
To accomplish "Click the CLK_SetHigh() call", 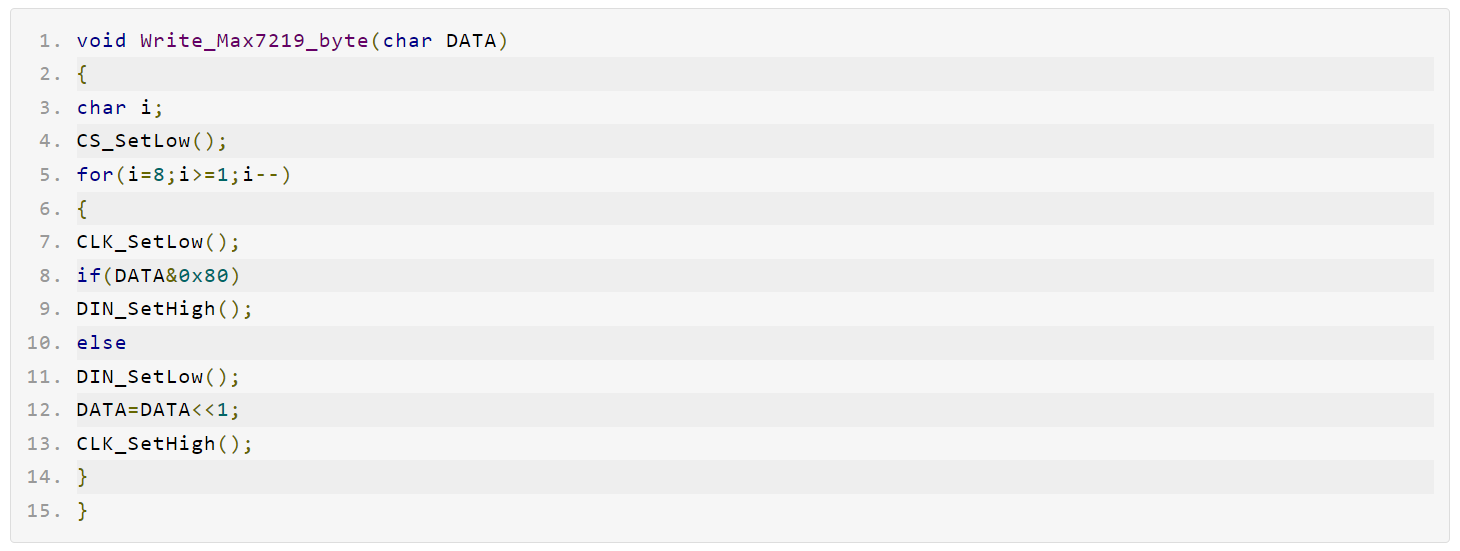I will click(x=165, y=444).
